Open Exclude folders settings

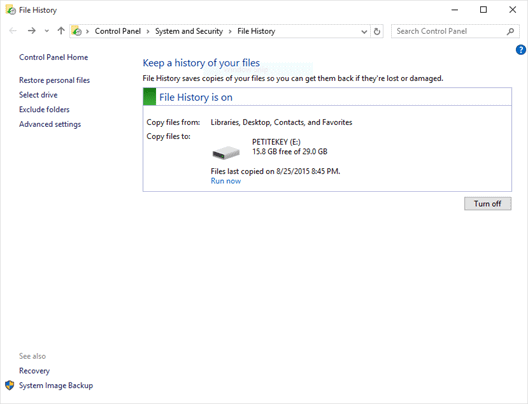click(44, 109)
